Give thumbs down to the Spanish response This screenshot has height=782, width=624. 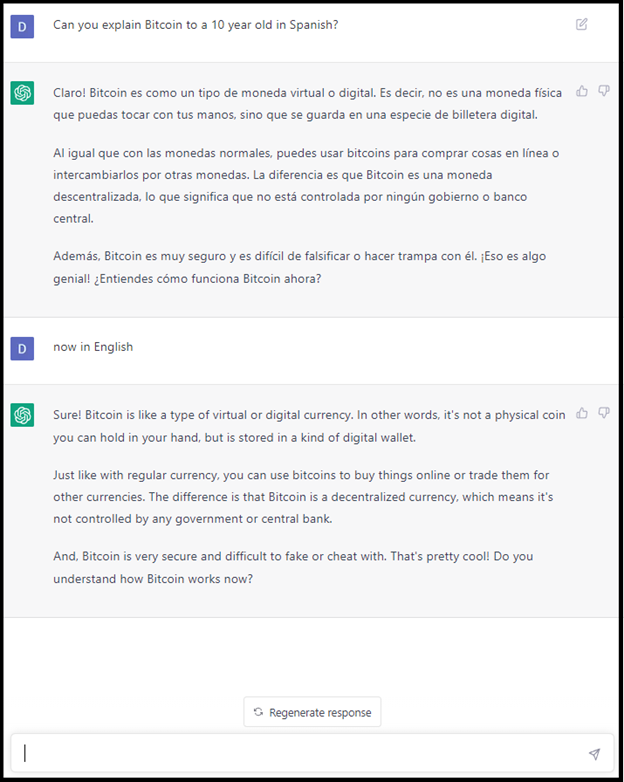click(604, 91)
